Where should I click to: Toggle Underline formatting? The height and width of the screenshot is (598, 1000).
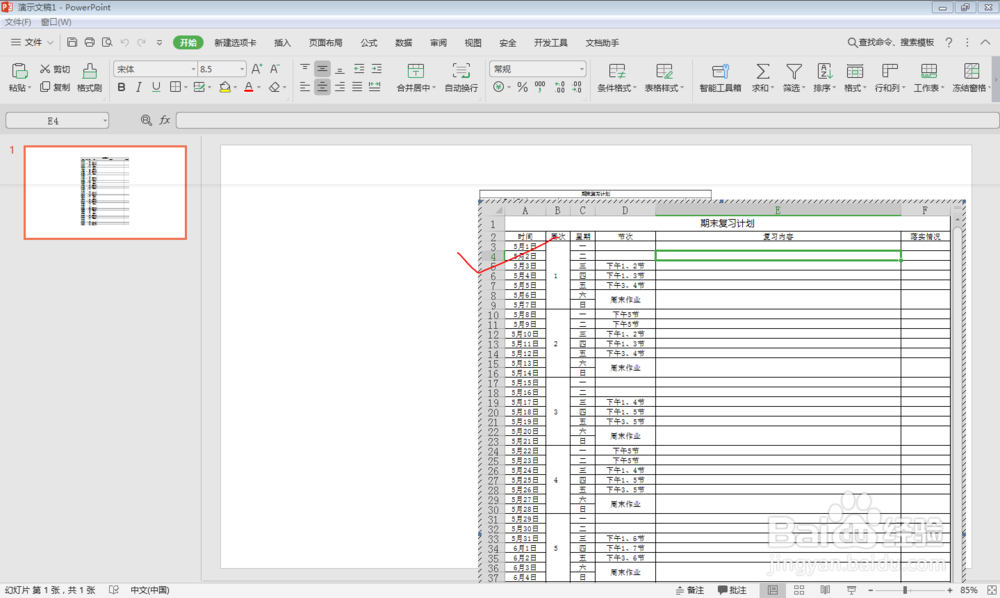(x=156, y=87)
